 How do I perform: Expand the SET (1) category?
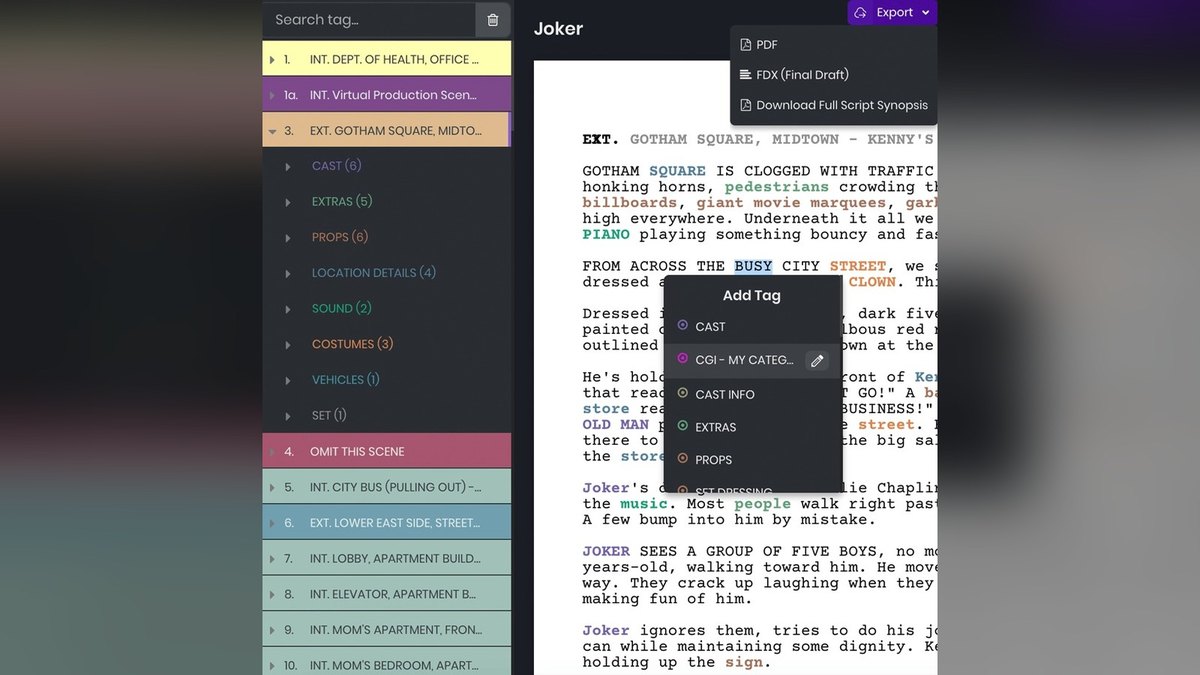tap(288, 416)
